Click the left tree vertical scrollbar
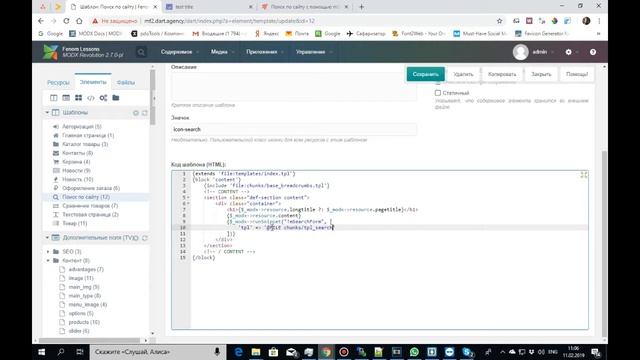 pyautogui.click(x=153, y=97)
